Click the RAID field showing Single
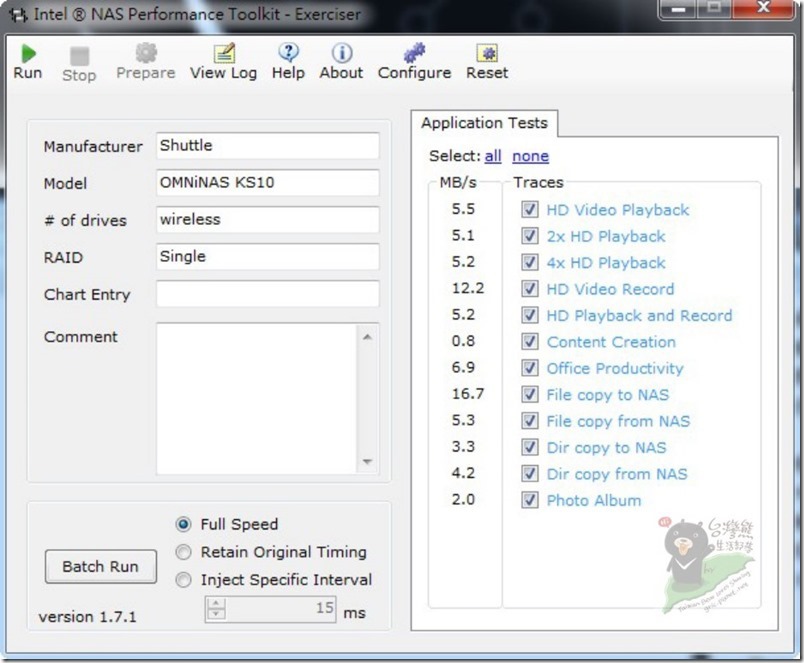The image size is (804, 663). click(x=268, y=256)
